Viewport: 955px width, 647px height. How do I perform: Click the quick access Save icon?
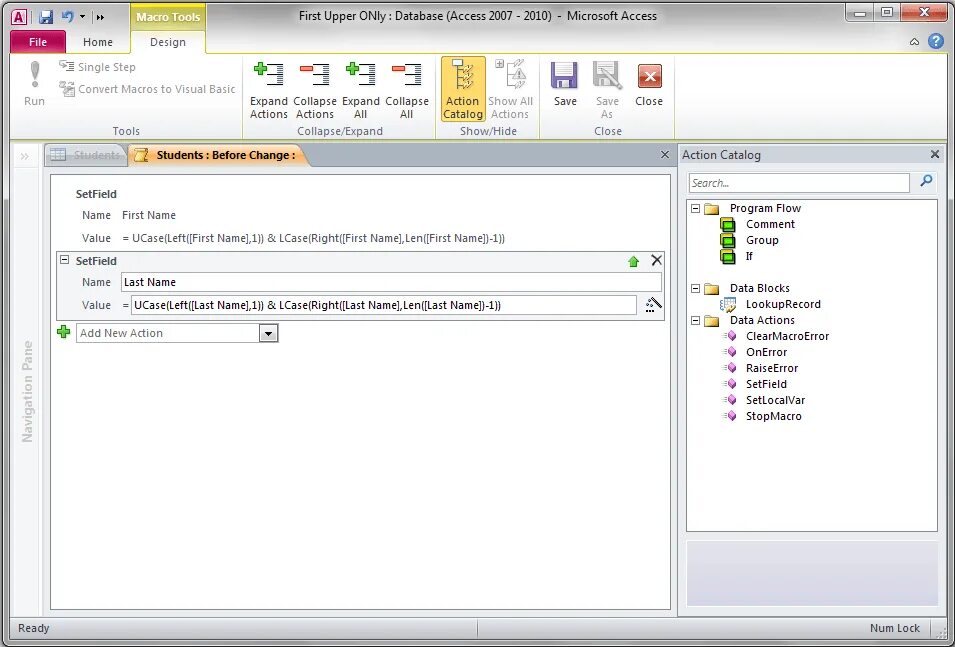pyautogui.click(x=46, y=17)
